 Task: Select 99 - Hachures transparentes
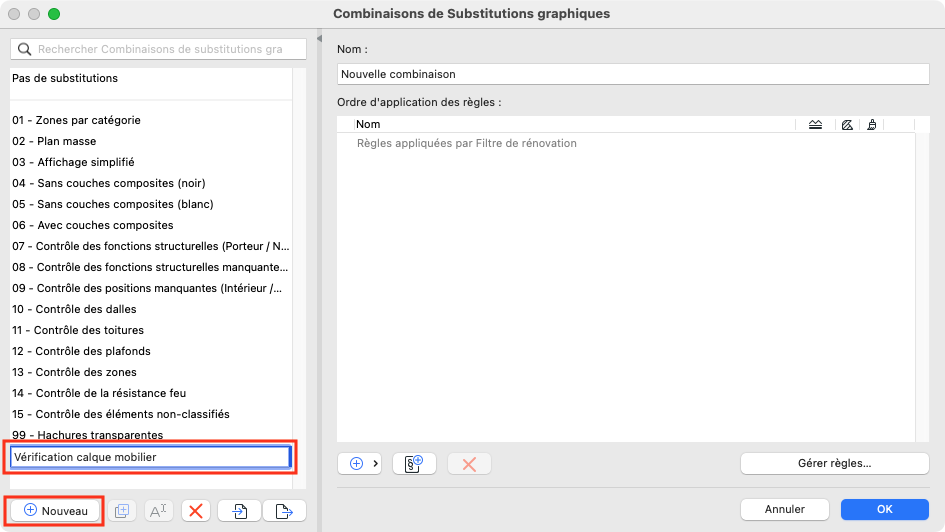pyautogui.click(x=151, y=435)
